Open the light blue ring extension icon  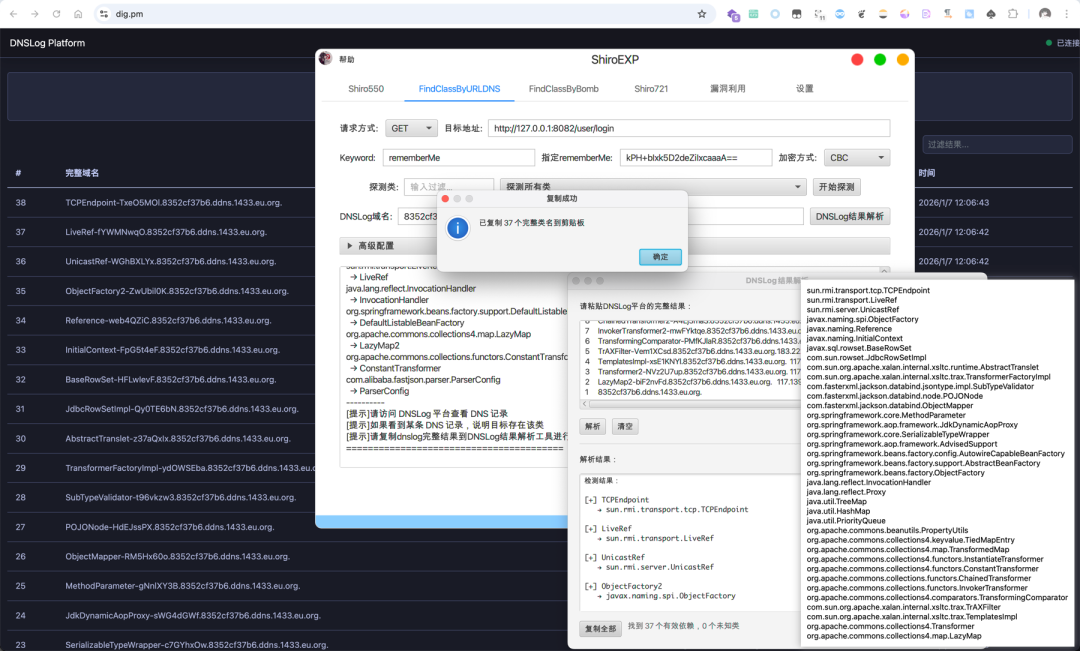pyautogui.click(x=775, y=14)
